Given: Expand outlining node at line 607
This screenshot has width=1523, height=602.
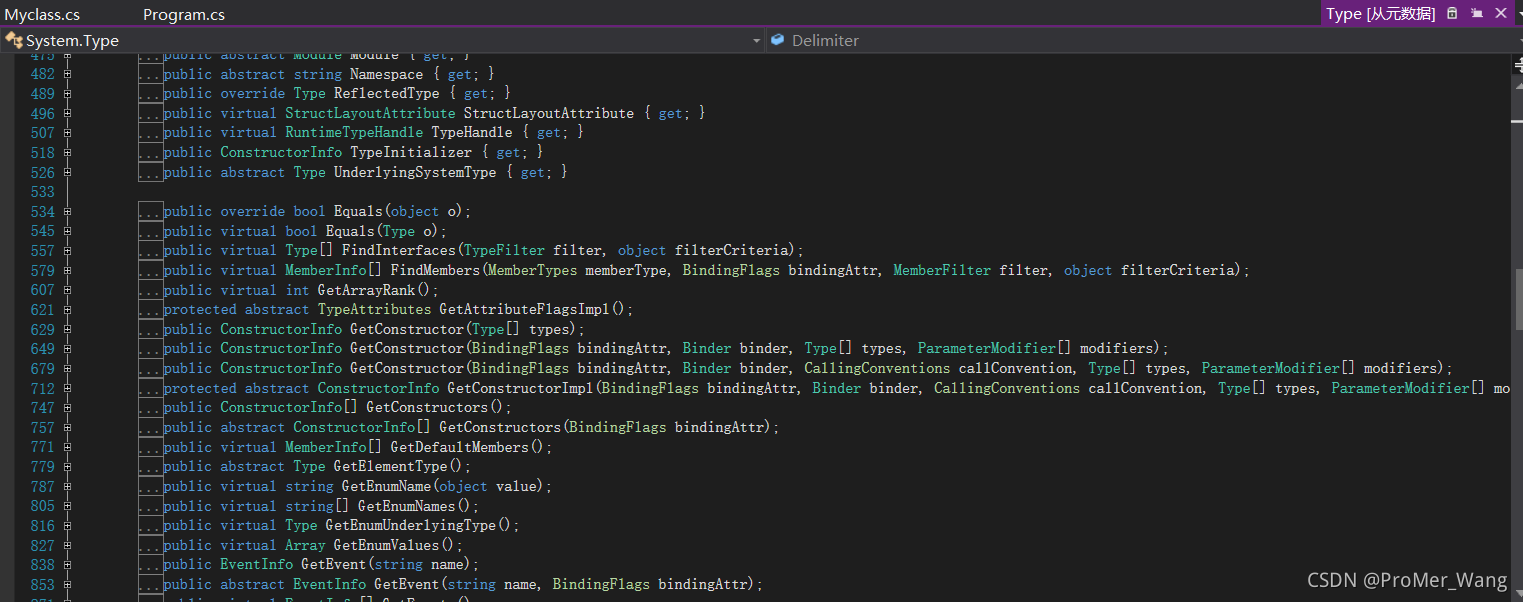Looking at the screenshot, I should pyautogui.click(x=67, y=290).
